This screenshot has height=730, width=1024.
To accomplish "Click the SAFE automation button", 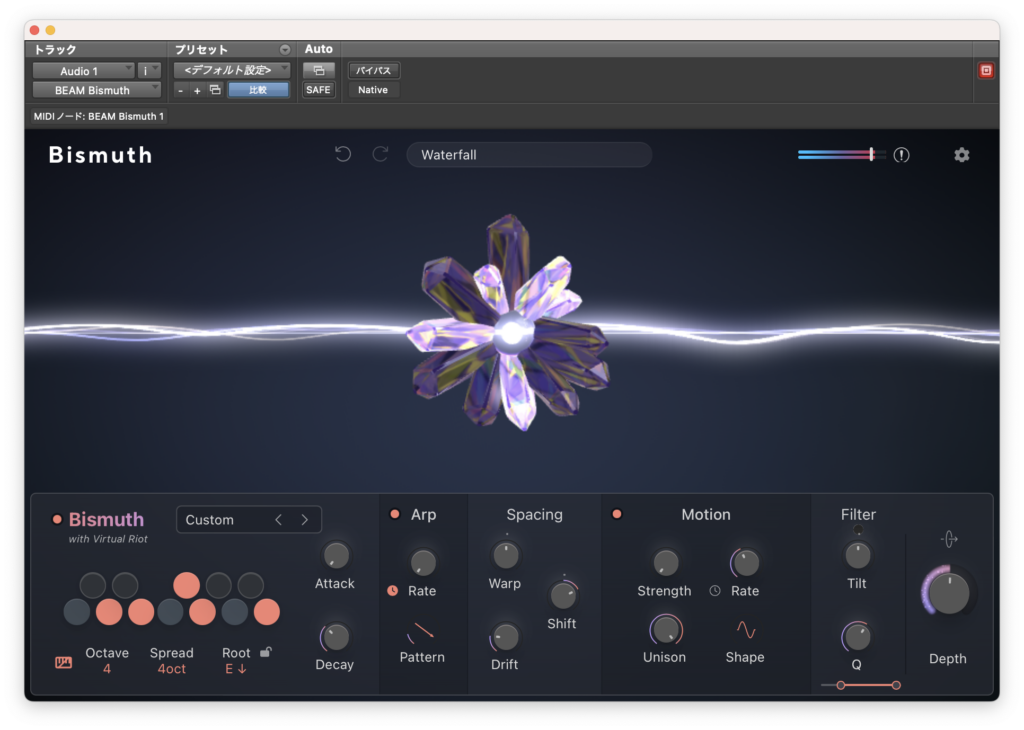I will (x=319, y=90).
